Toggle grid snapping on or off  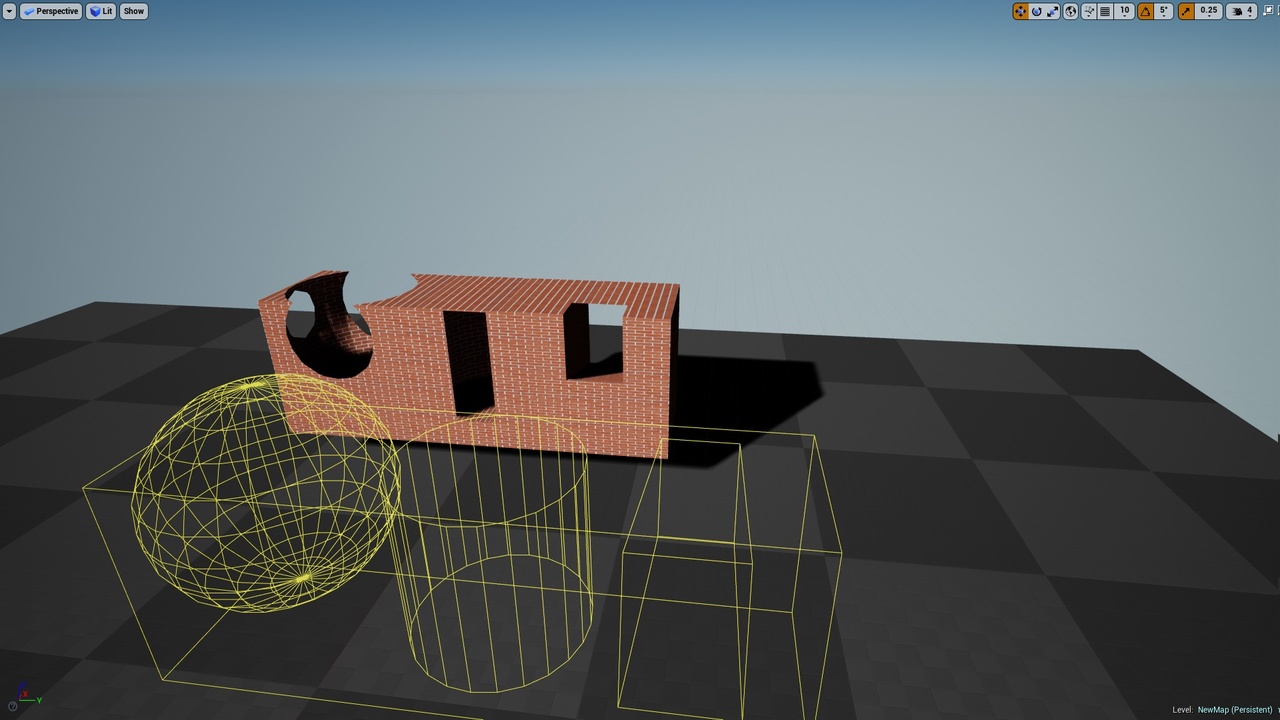1105,11
